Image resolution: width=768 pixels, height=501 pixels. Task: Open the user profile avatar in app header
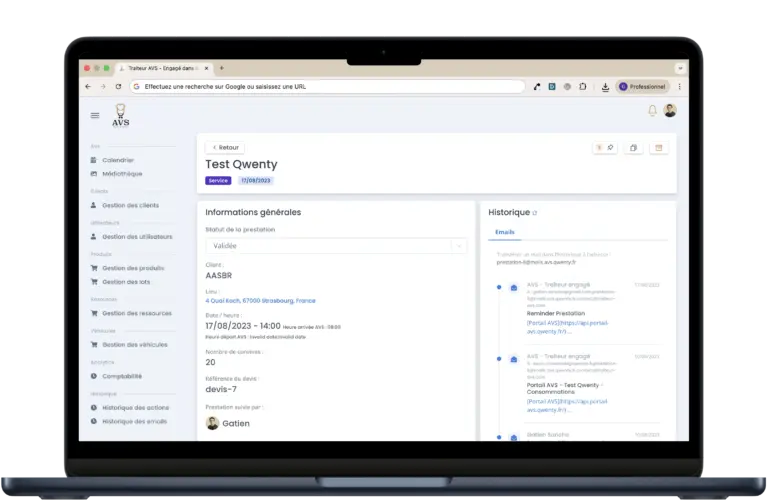670,111
